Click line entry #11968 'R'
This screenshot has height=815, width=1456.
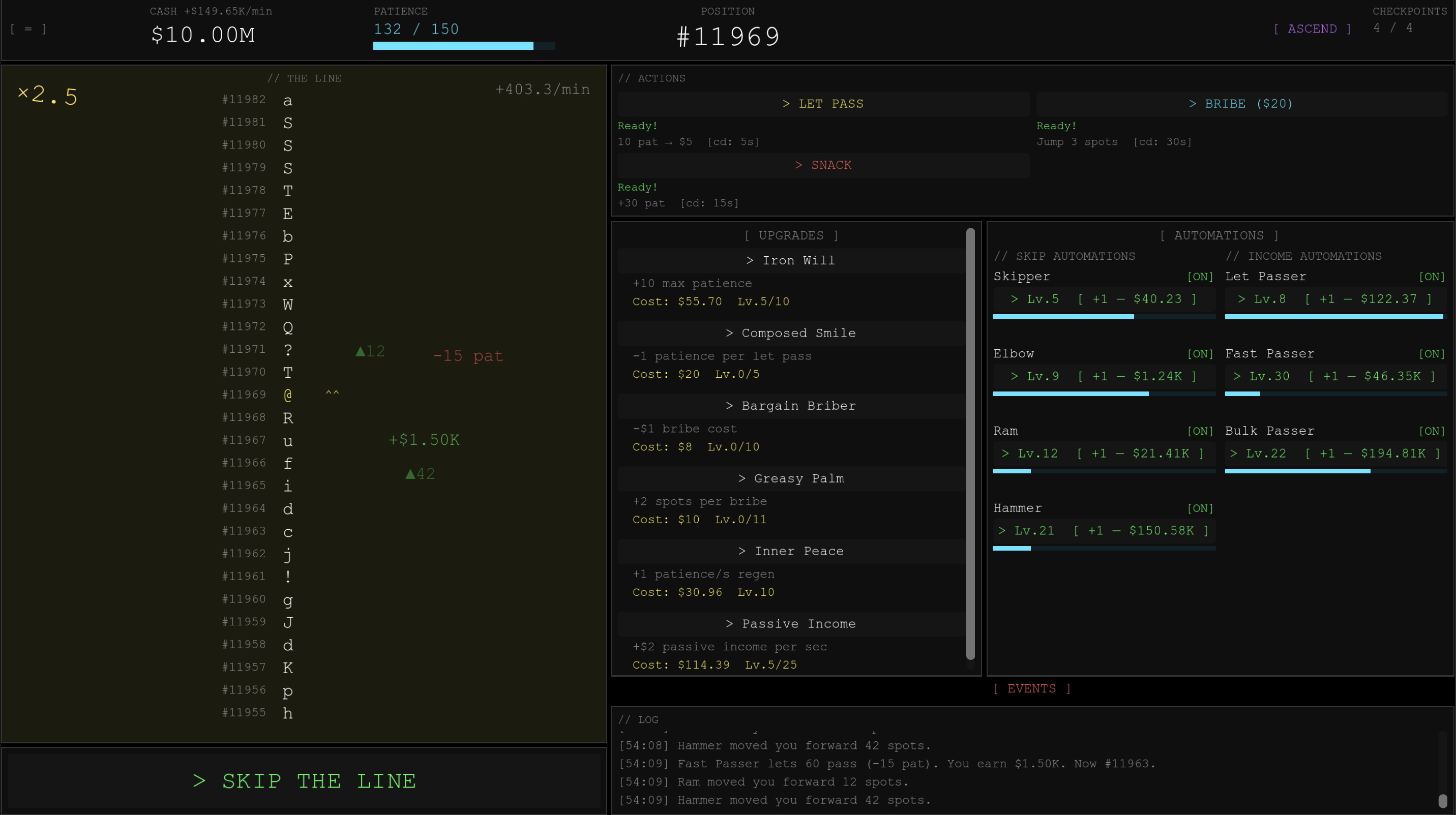point(258,418)
